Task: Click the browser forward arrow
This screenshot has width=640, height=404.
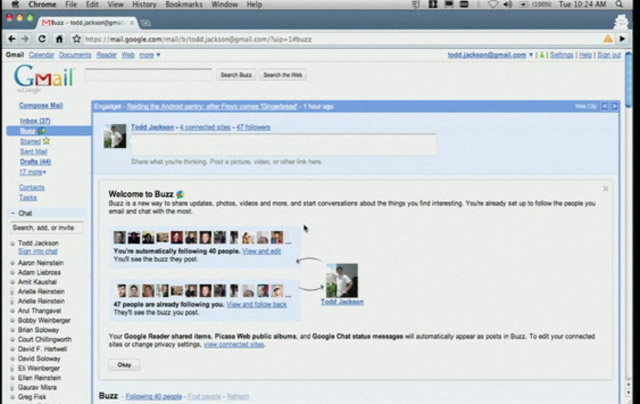Action: coord(24,38)
